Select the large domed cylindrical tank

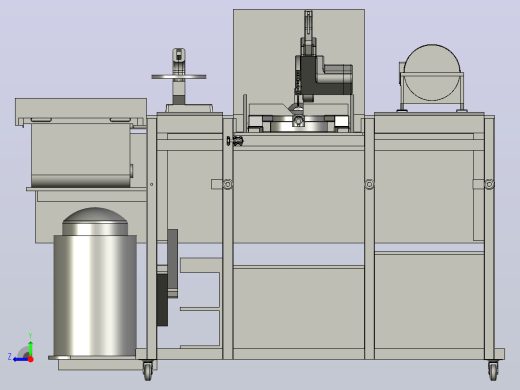[95, 283]
